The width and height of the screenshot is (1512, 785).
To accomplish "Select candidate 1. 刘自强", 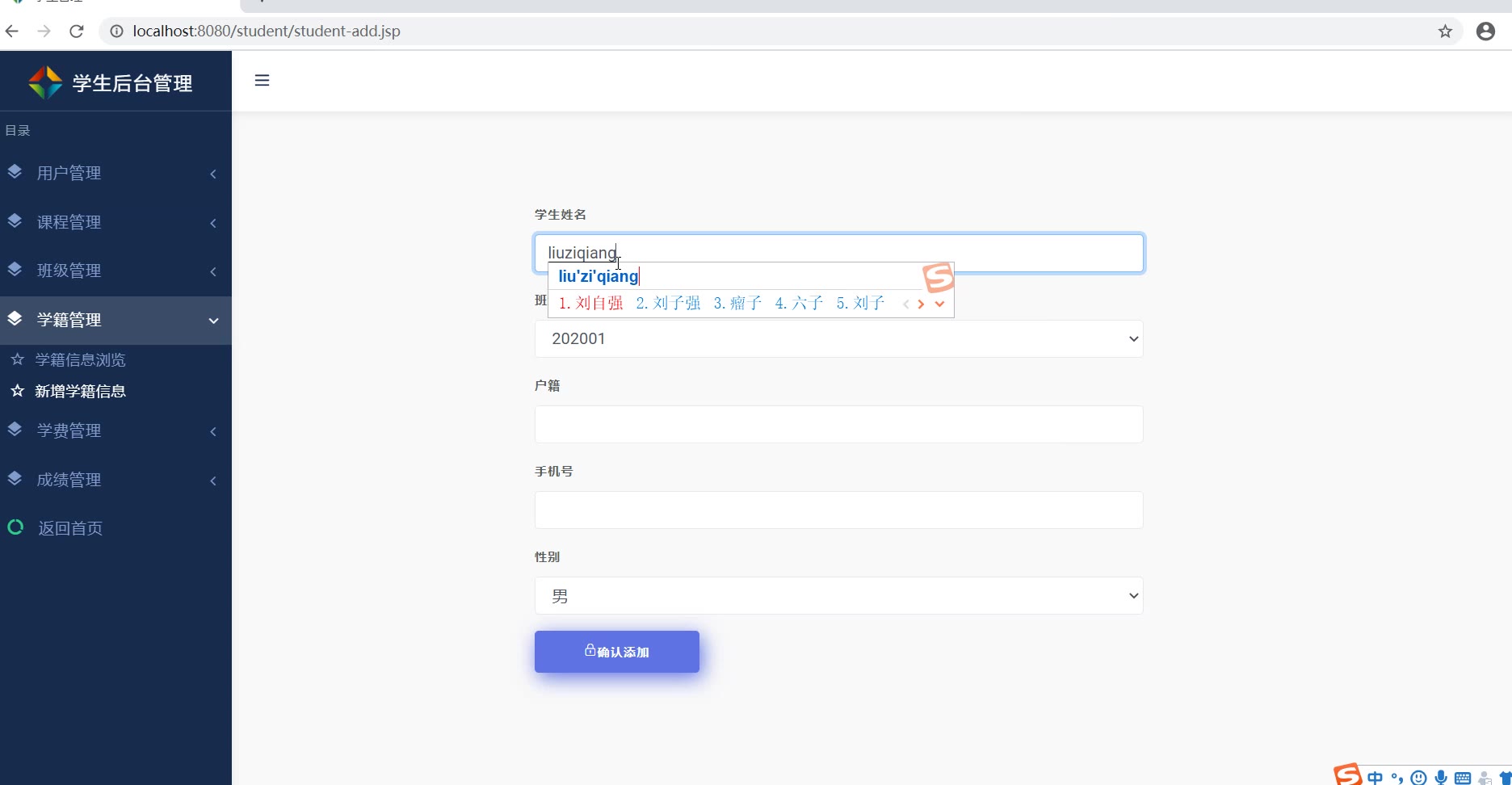I will (591, 303).
